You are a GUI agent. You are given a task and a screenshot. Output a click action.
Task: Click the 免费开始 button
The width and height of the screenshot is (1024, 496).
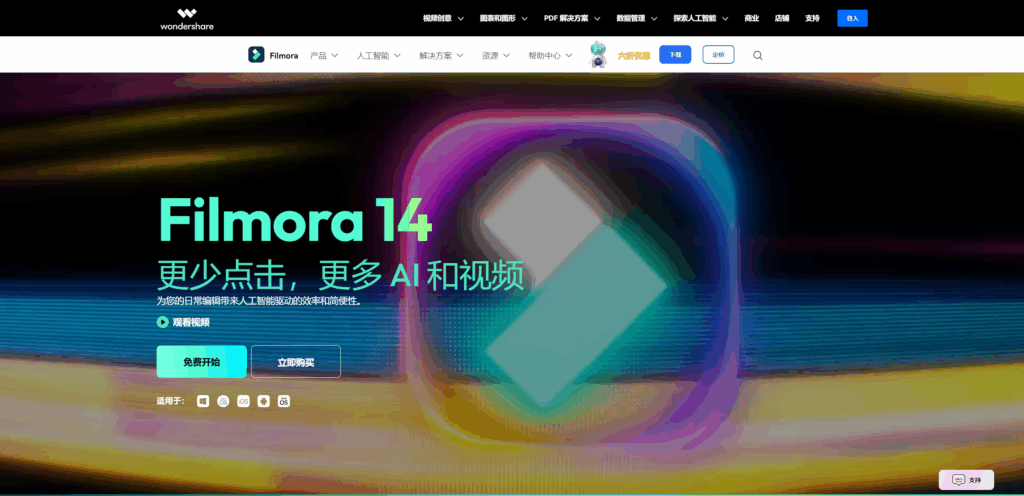pyautogui.click(x=202, y=362)
